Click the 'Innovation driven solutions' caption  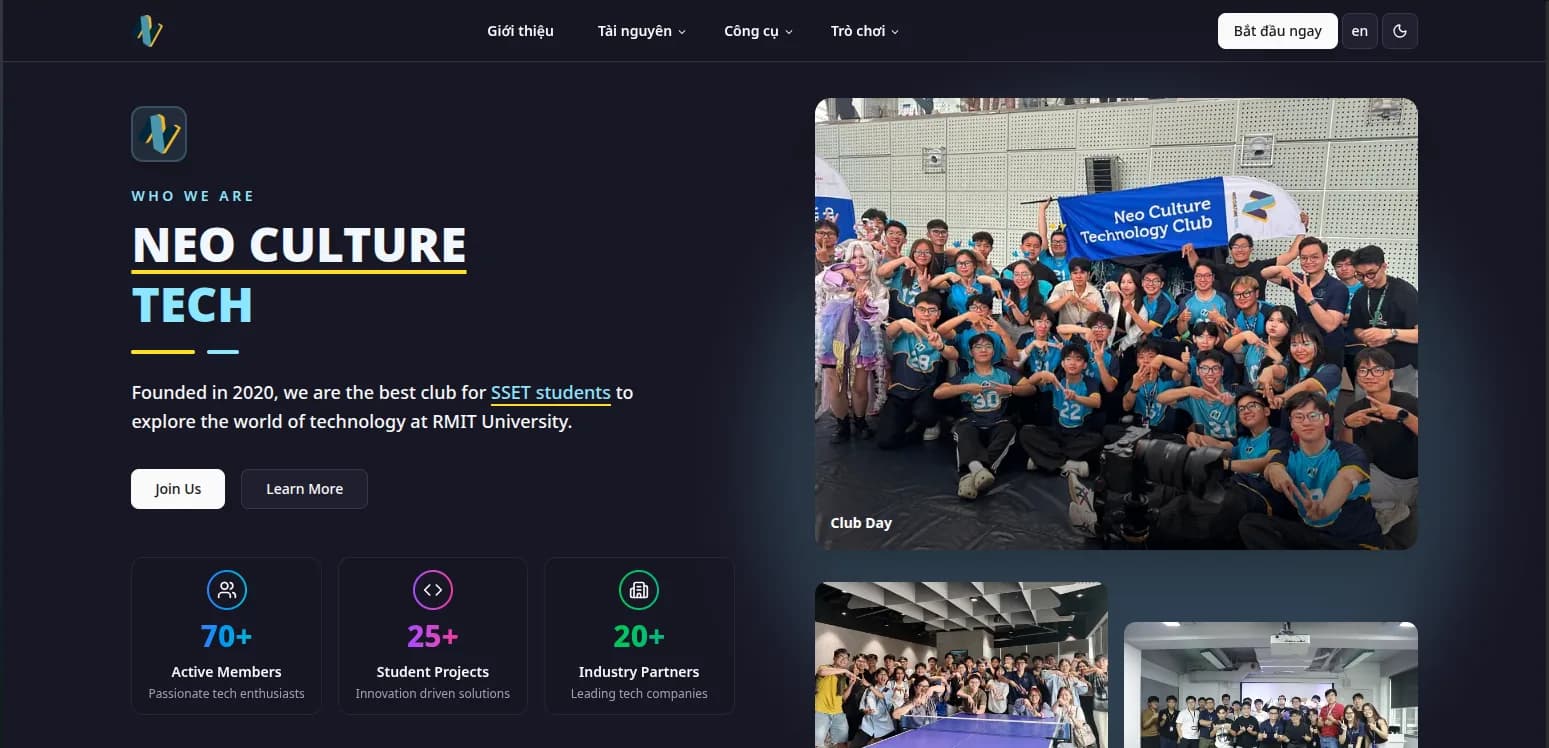(433, 694)
